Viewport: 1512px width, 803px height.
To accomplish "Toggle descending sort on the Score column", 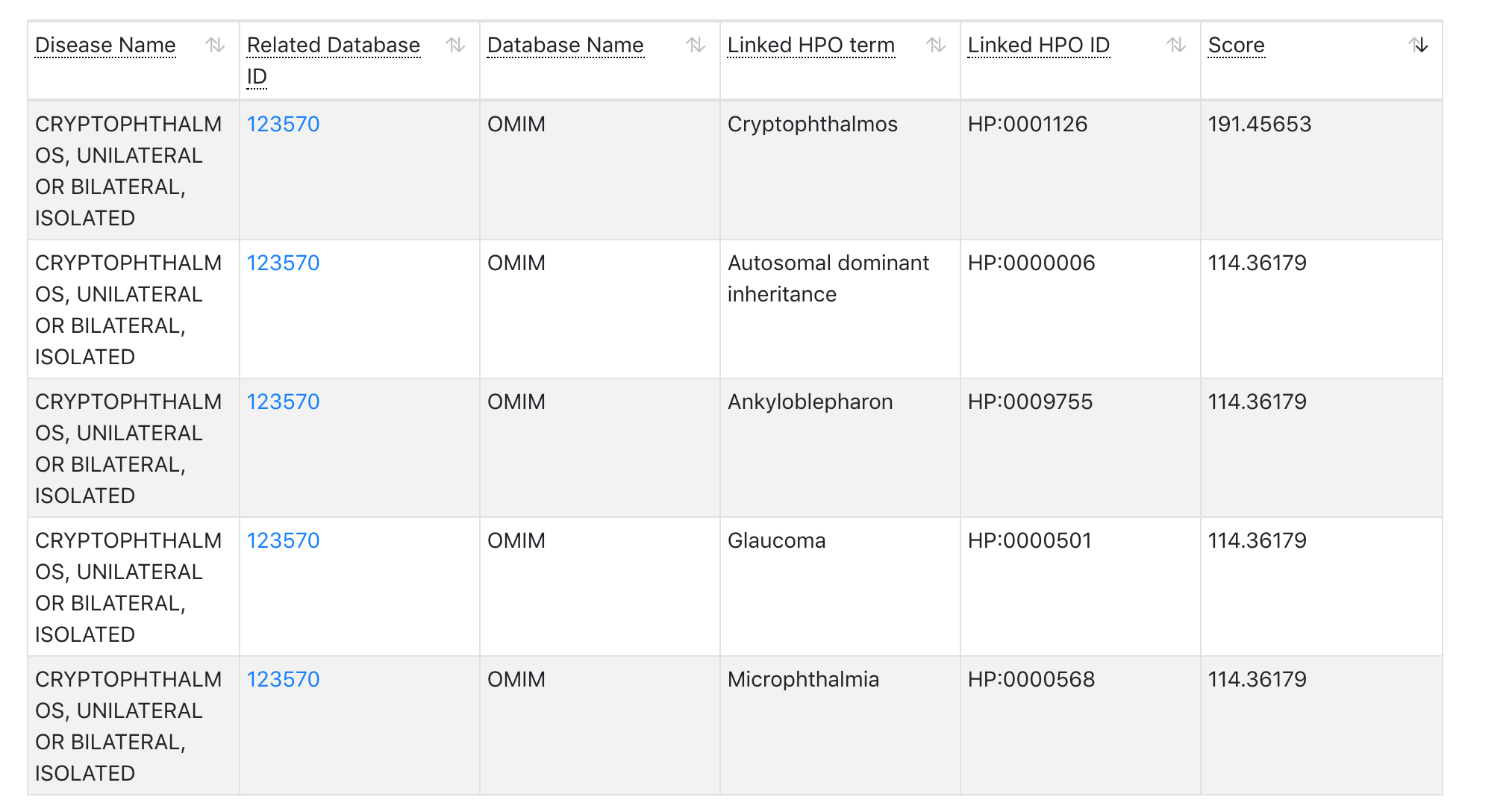I will click(x=1420, y=46).
